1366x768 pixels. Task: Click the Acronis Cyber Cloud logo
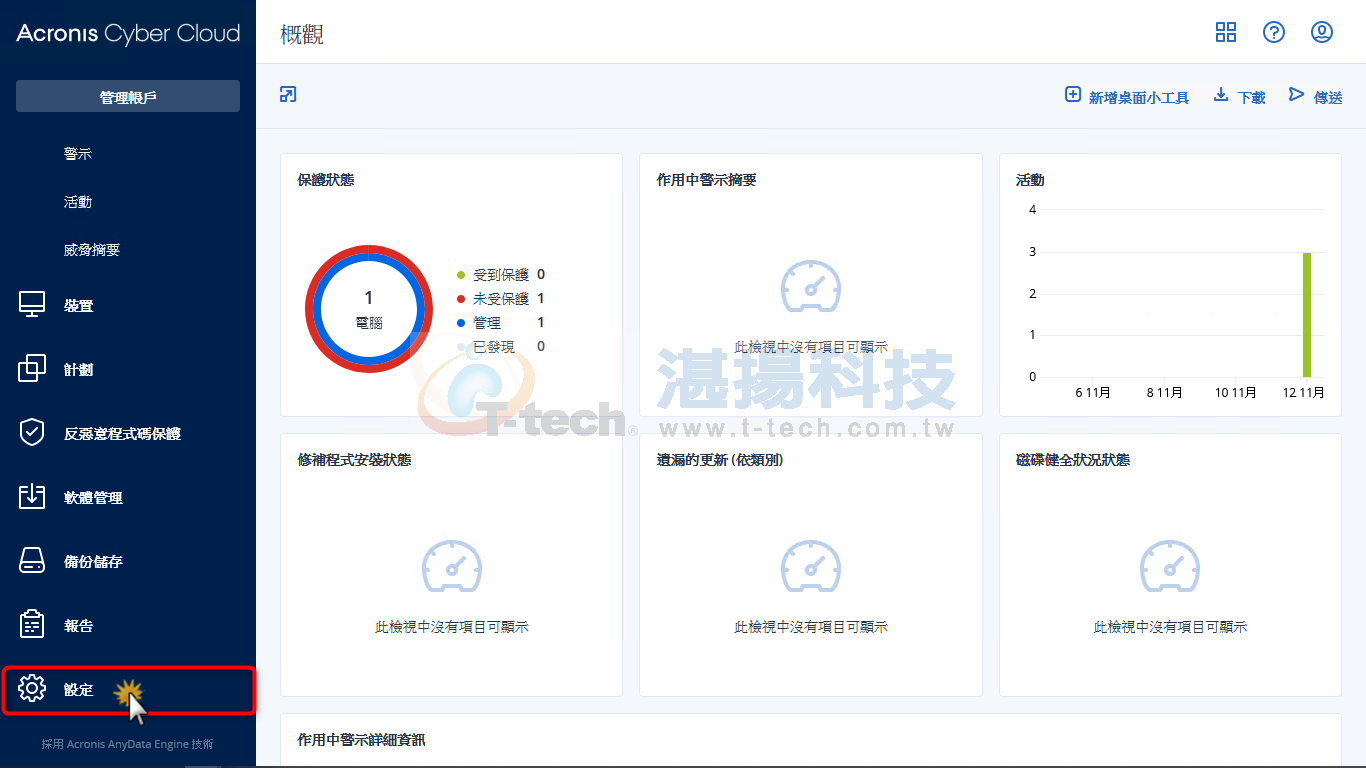(x=128, y=33)
